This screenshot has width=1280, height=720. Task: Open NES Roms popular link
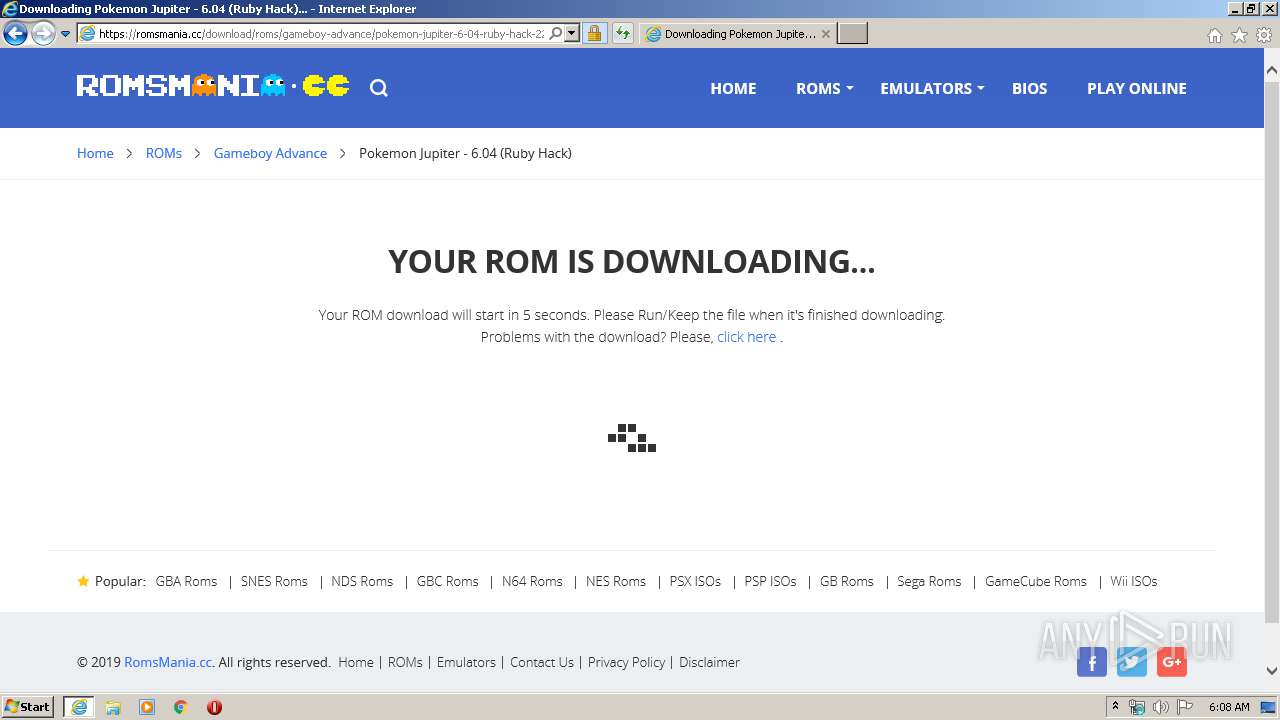[616, 581]
